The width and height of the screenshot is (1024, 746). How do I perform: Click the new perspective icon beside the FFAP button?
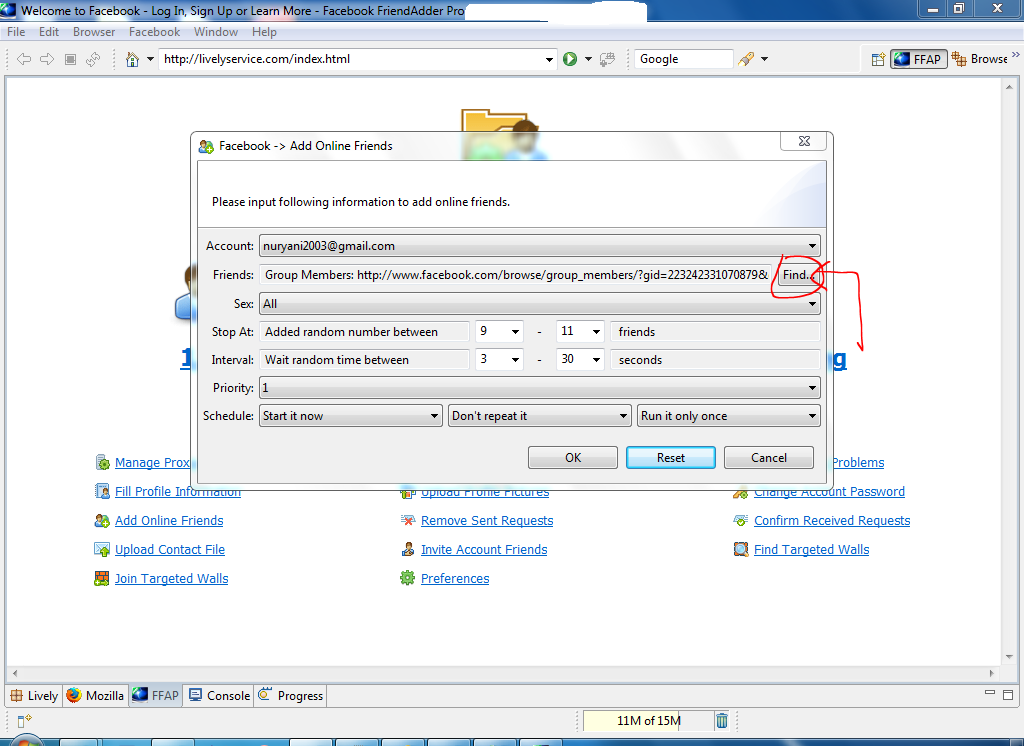coord(878,59)
